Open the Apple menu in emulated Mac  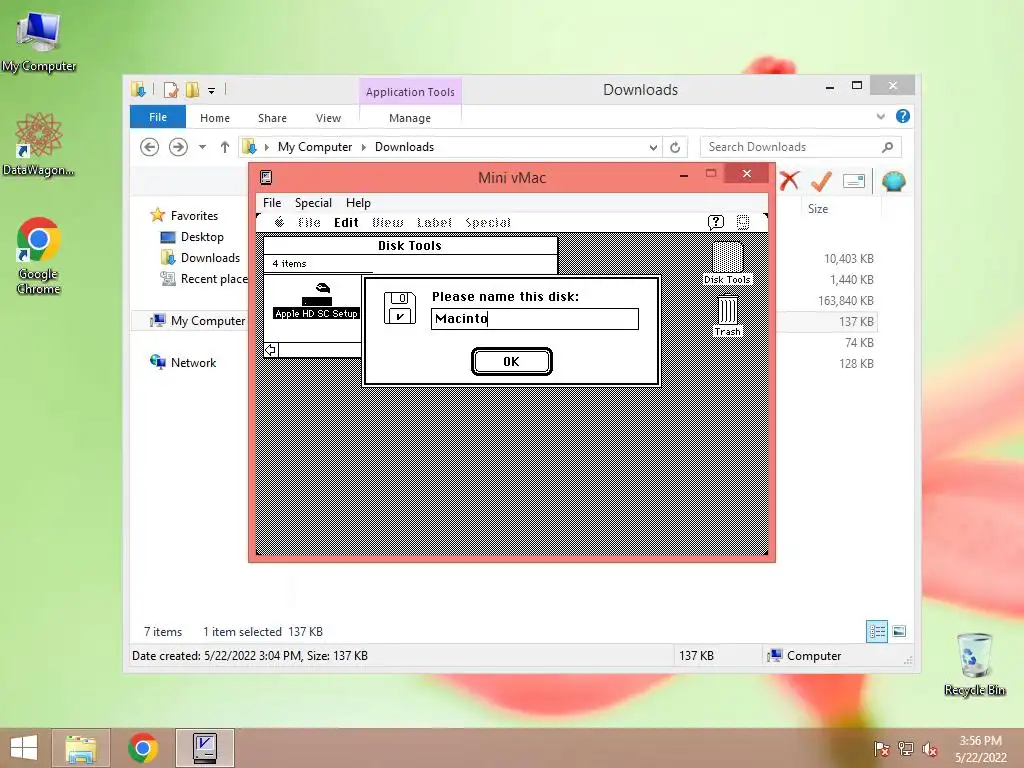click(x=280, y=222)
